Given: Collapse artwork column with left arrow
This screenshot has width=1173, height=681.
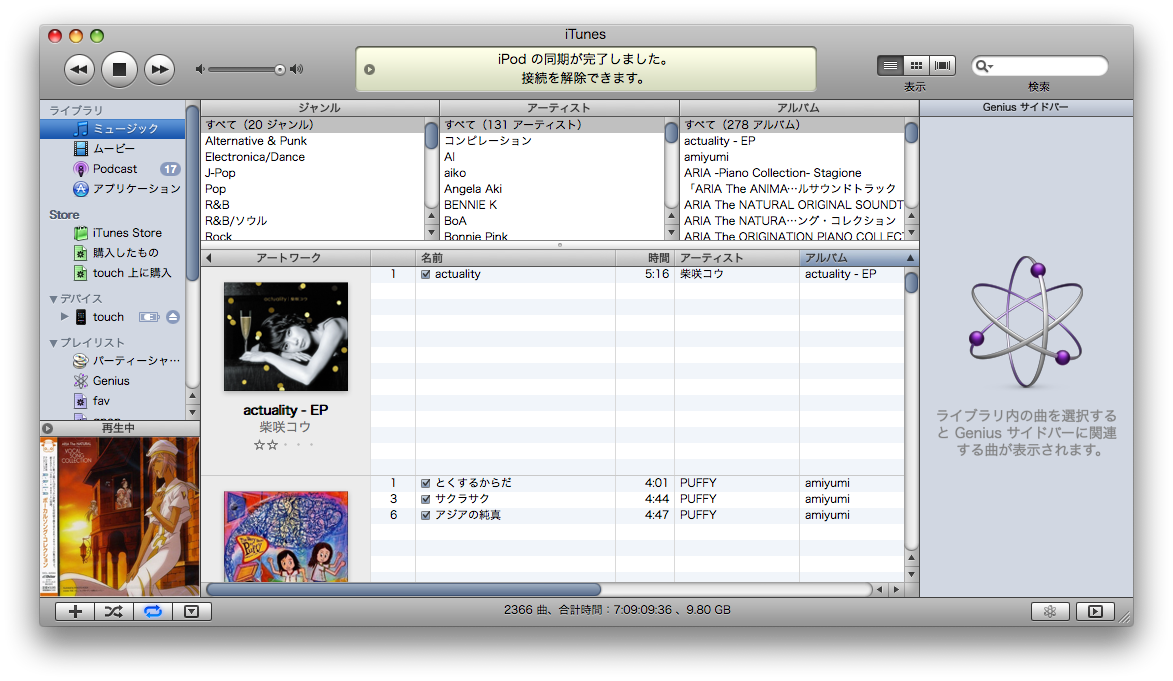Looking at the screenshot, I should [x=209, y=258].
